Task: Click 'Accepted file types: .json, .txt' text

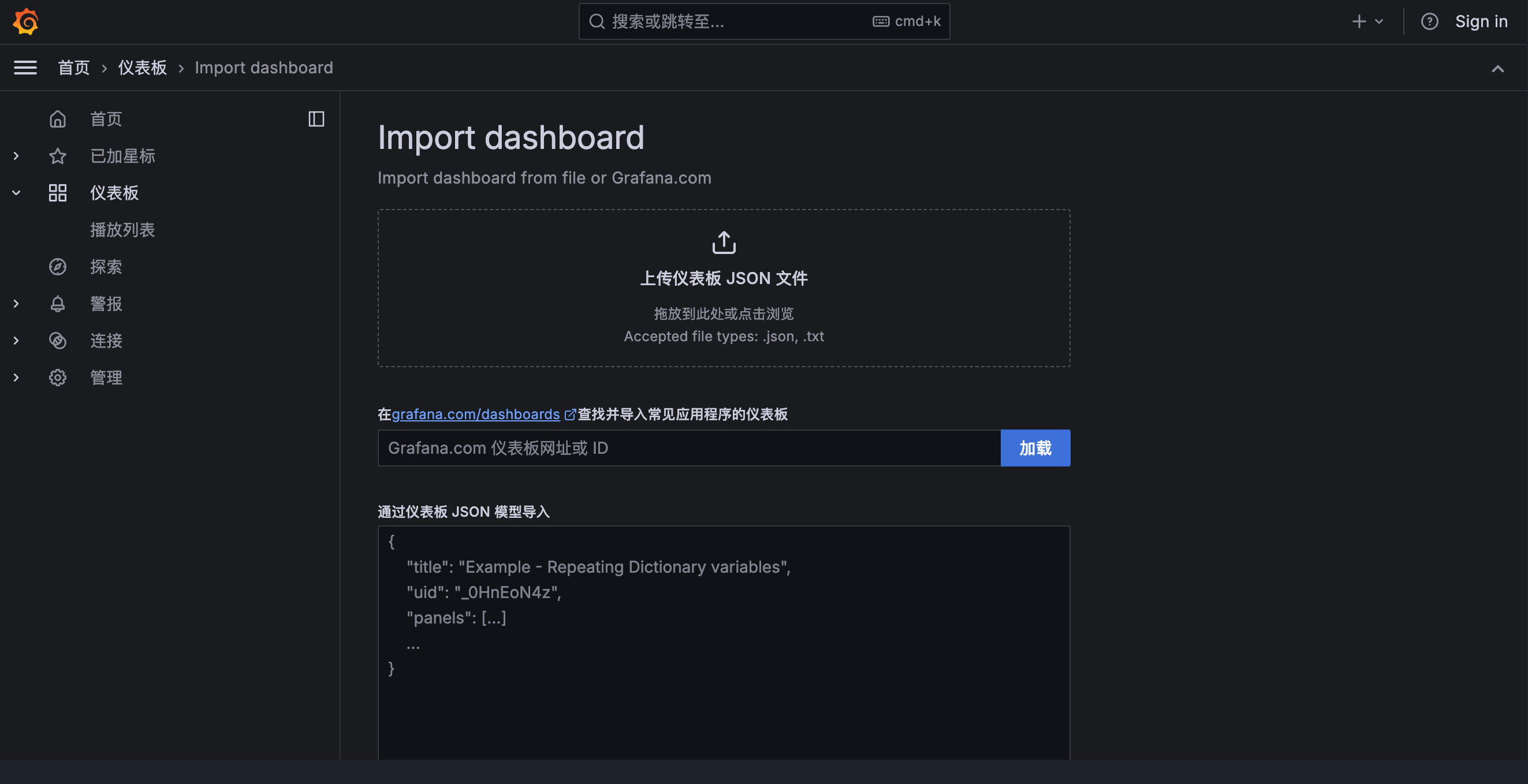Action: [x=724, y=336]
